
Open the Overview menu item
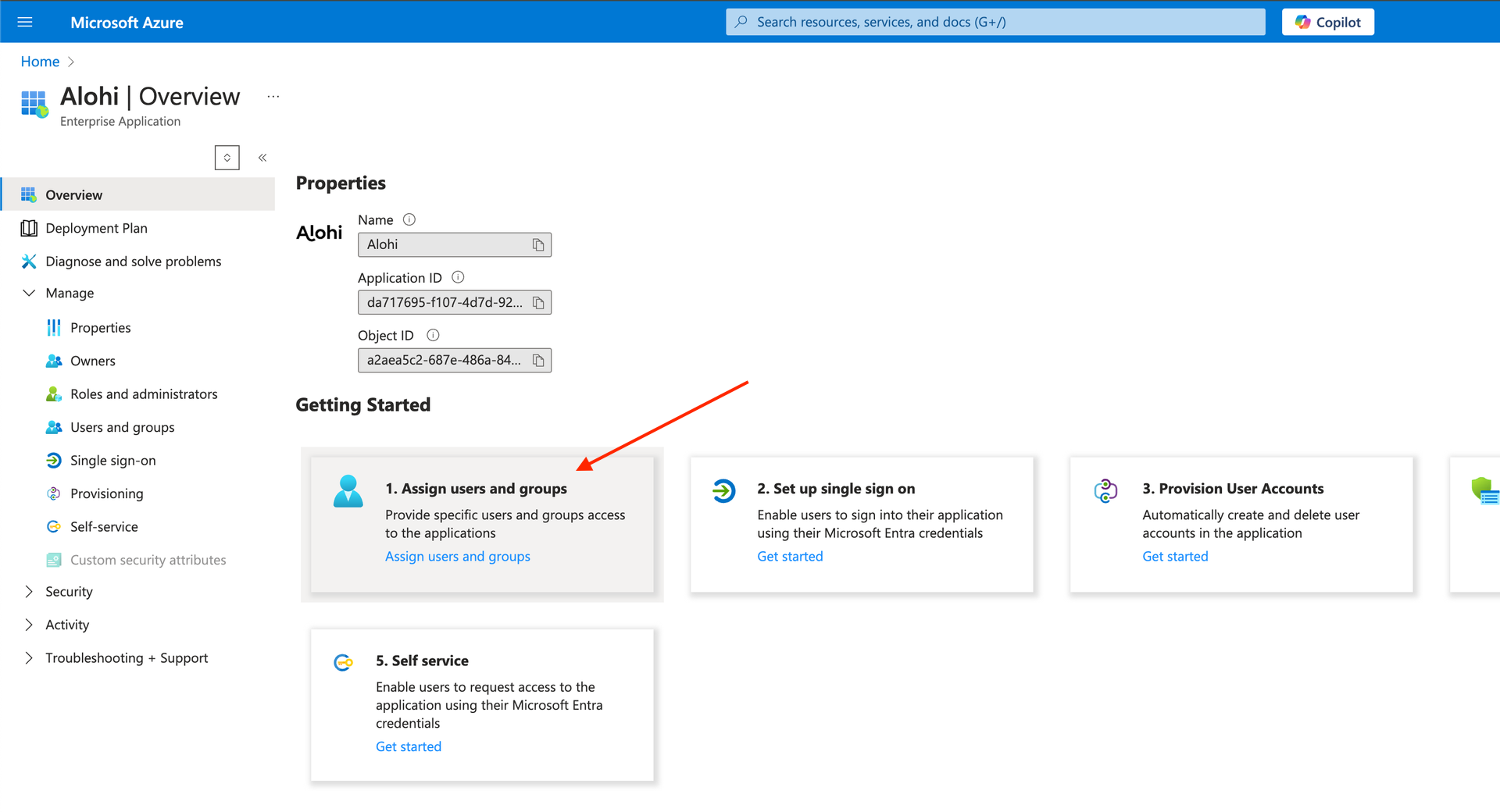138,194
